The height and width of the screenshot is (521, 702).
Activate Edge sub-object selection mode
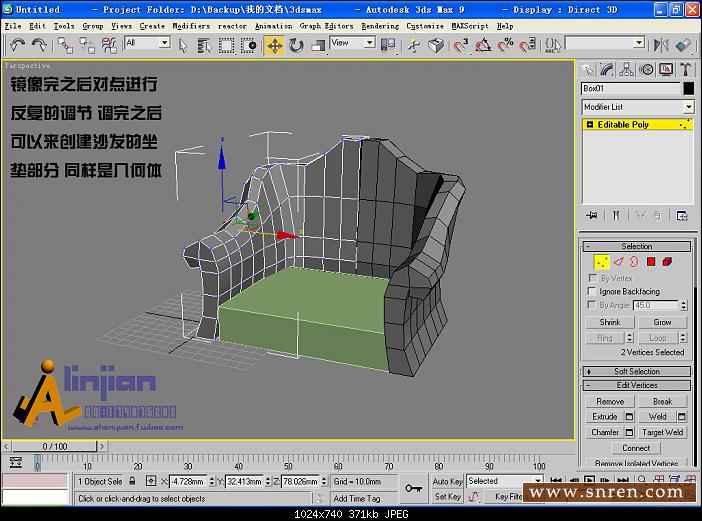tap(618, 262)
